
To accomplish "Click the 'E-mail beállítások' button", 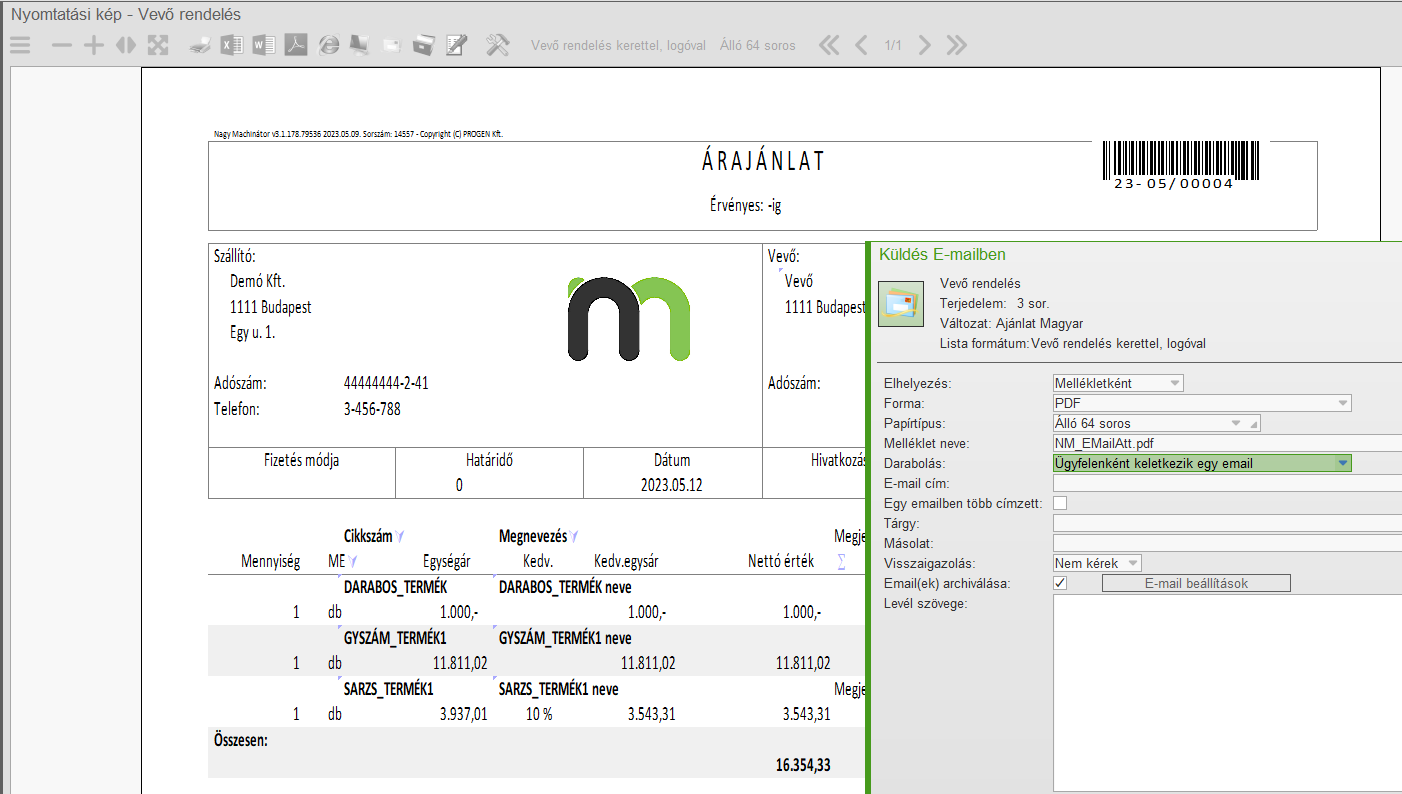I will click(1196, 583).
